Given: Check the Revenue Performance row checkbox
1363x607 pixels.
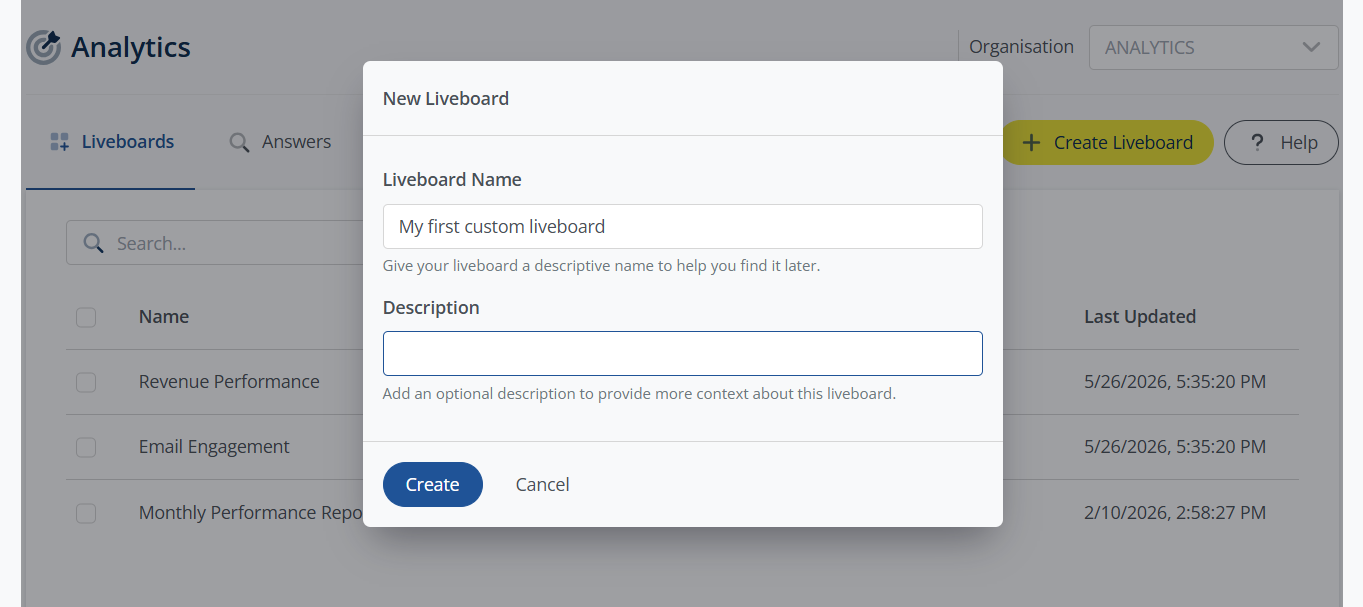Looking at the screenshot, I should click(x=86, y=382).
